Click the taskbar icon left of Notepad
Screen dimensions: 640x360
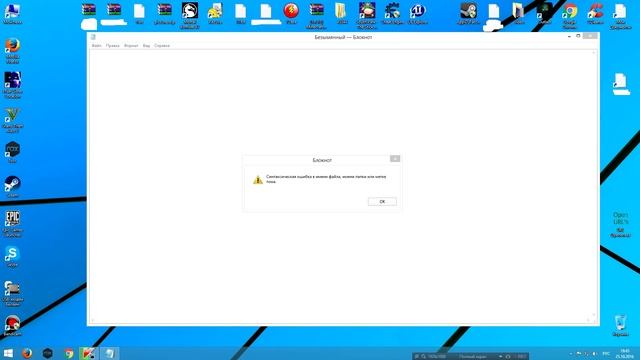pos(89,353)
